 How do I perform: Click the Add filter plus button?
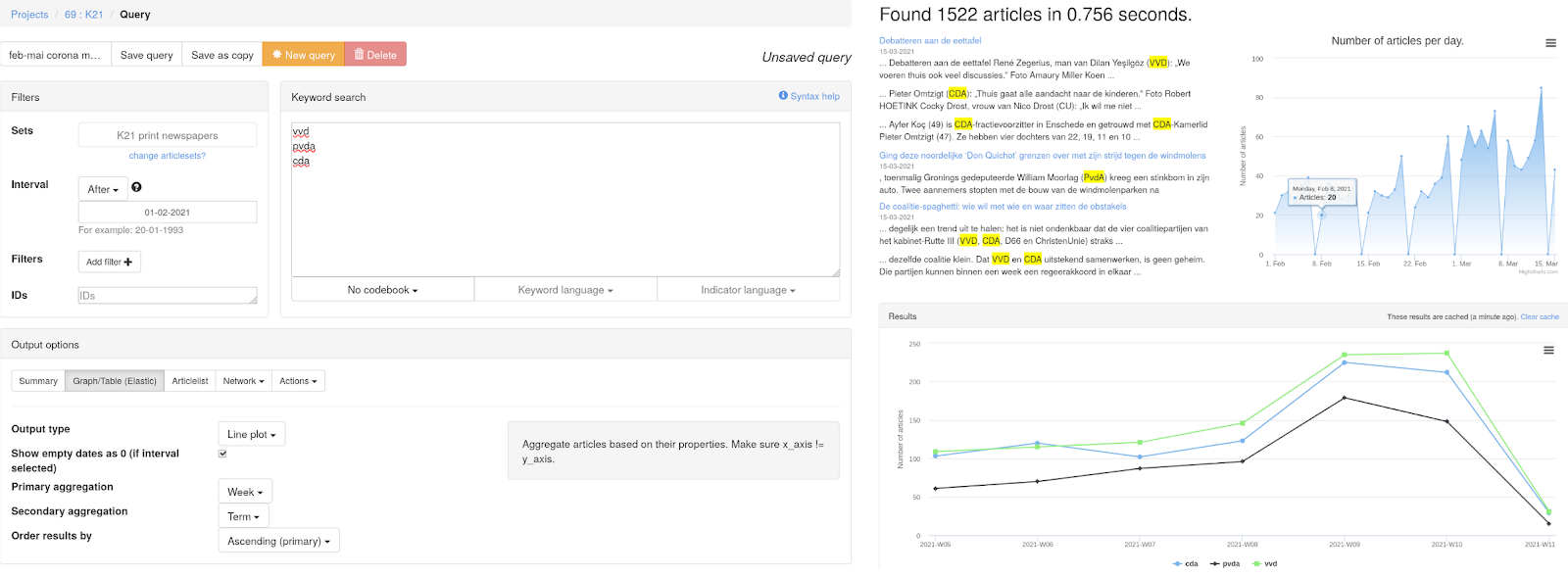109,262
